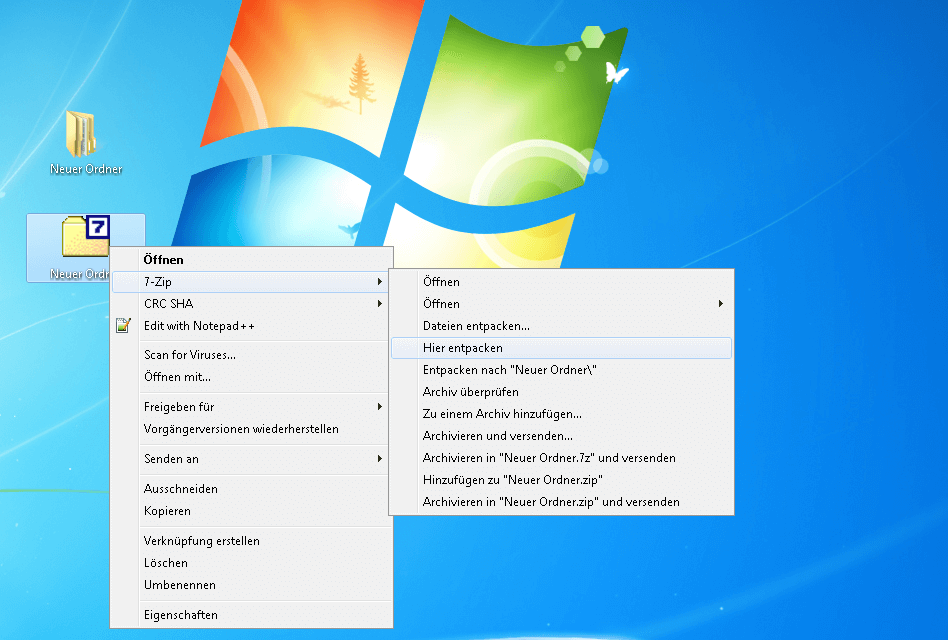Choose Zu einem Archiv hinzufügen...

502,414
